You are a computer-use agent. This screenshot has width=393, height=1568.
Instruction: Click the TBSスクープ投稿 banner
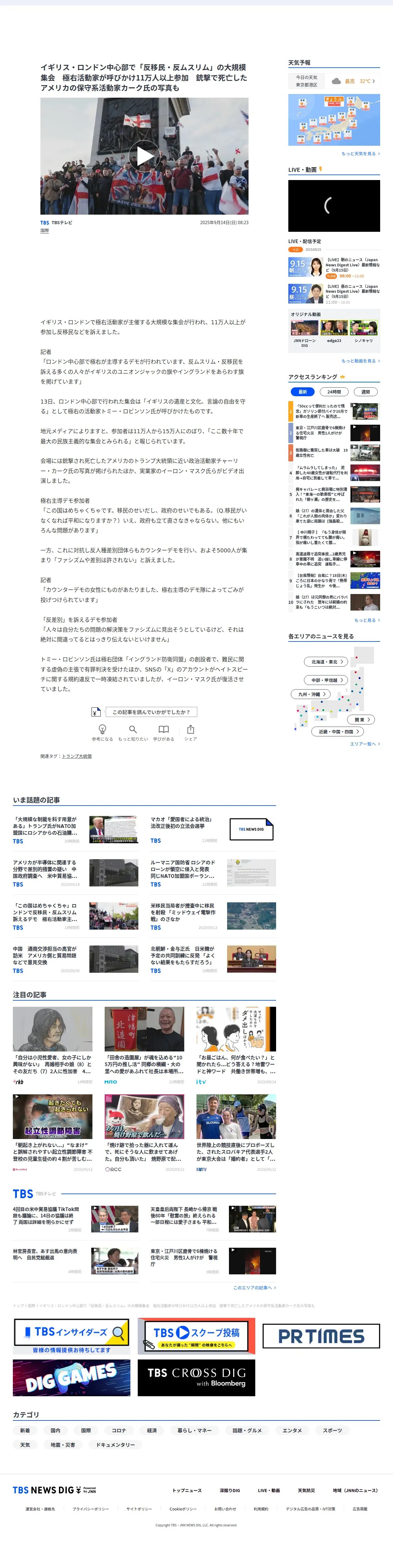pos(196,1336)
